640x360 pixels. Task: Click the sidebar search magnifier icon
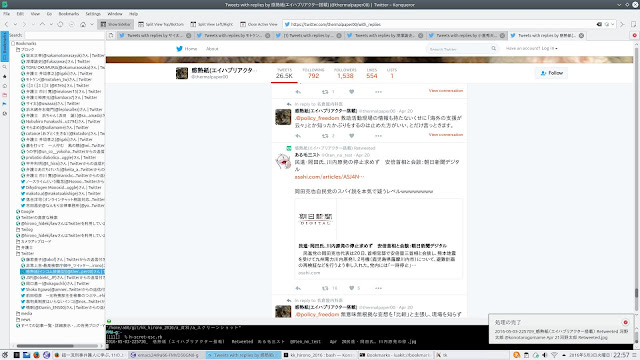pos(4,67)
